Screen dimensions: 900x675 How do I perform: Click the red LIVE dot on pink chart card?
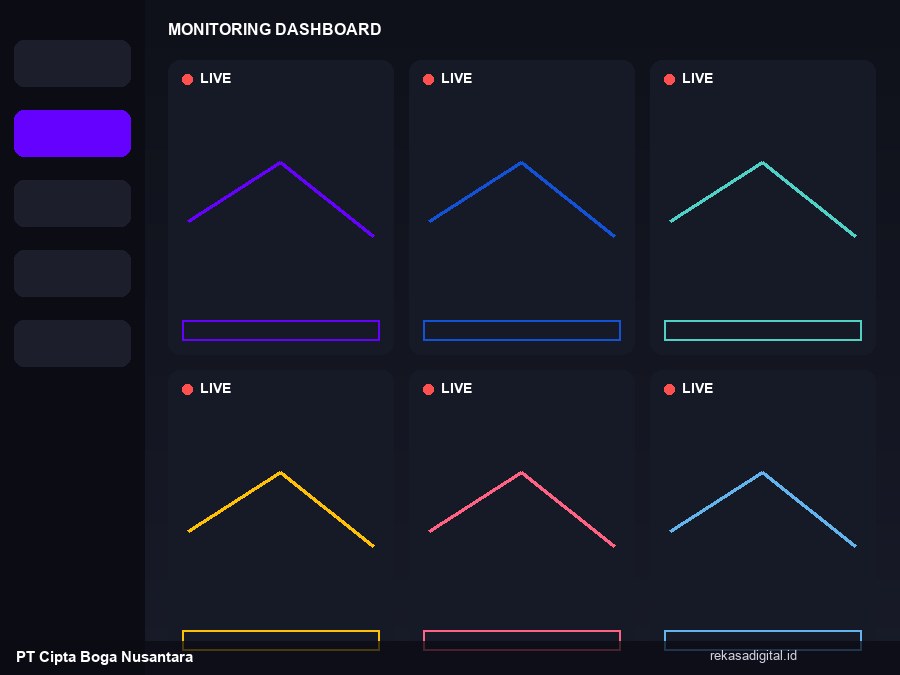click(428, 389)
